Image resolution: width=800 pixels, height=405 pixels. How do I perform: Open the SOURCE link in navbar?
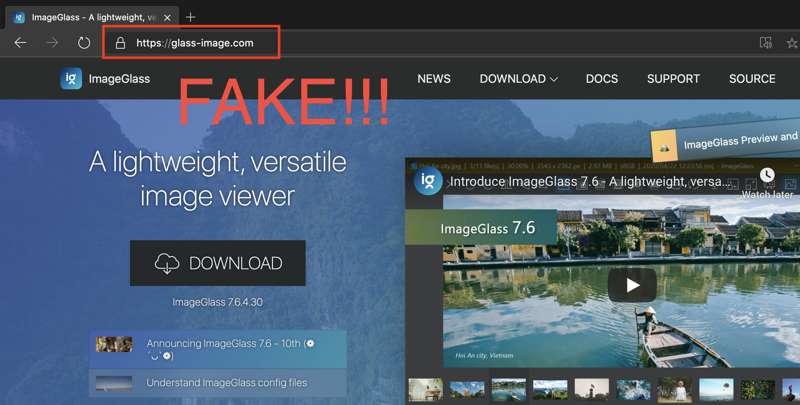click(x=752, y=79)
